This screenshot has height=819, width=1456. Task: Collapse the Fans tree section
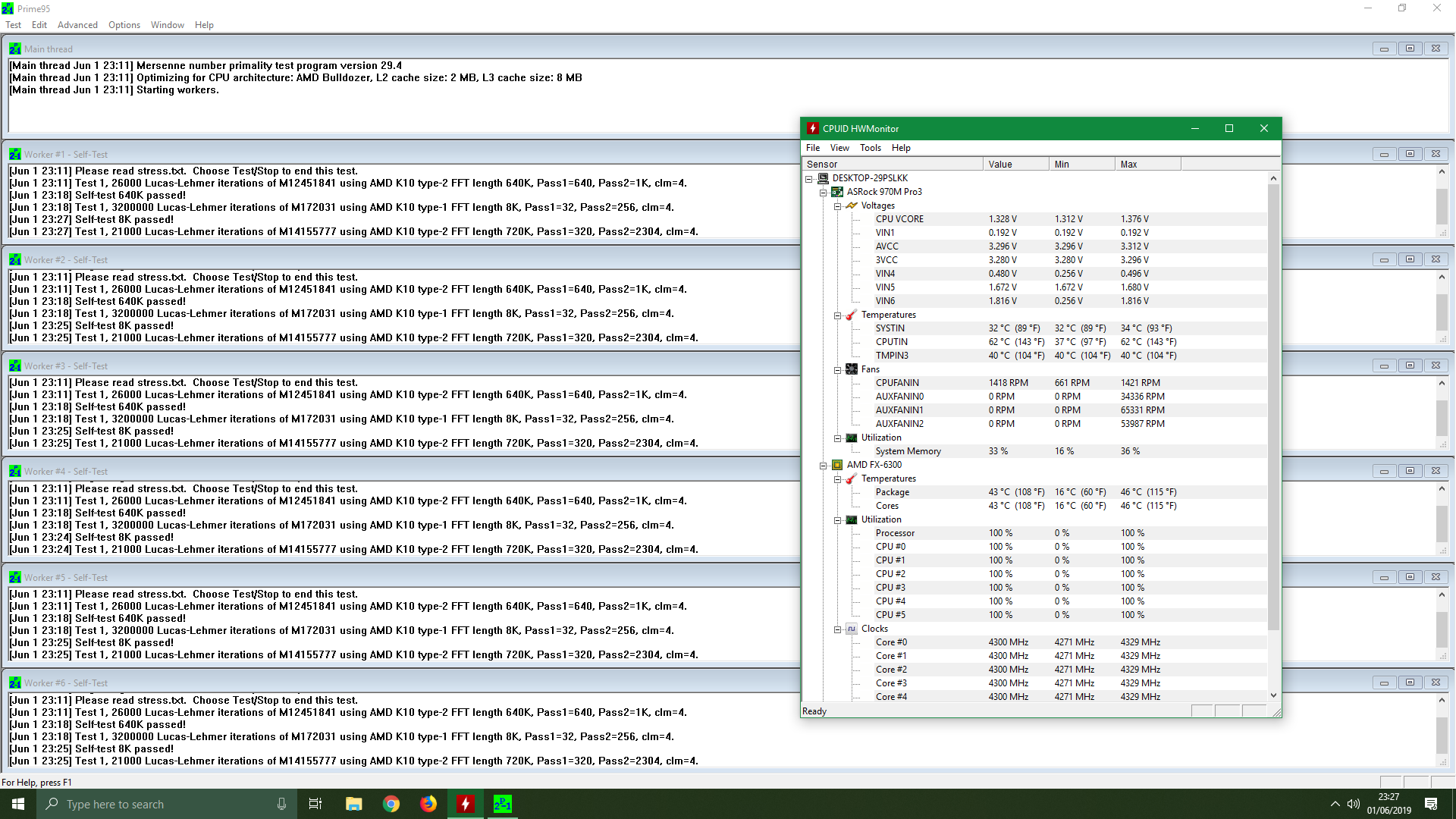pos(837,370)
